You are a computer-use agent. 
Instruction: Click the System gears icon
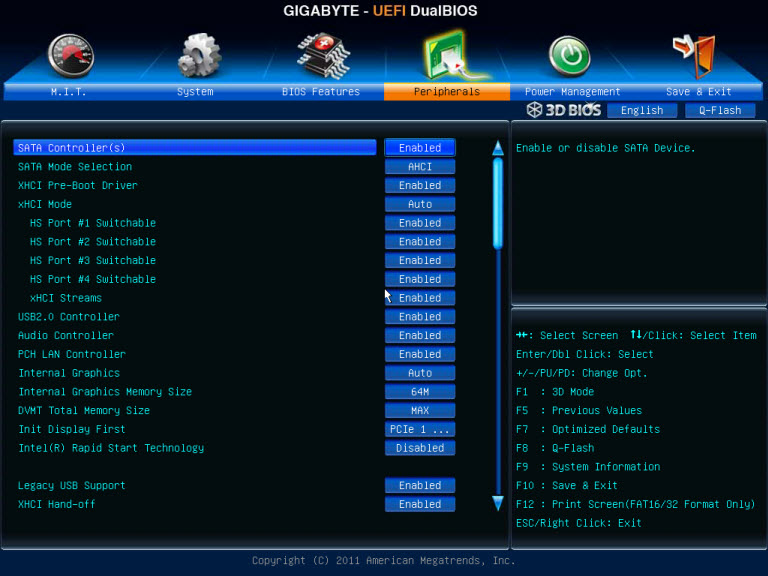point(199,55)
